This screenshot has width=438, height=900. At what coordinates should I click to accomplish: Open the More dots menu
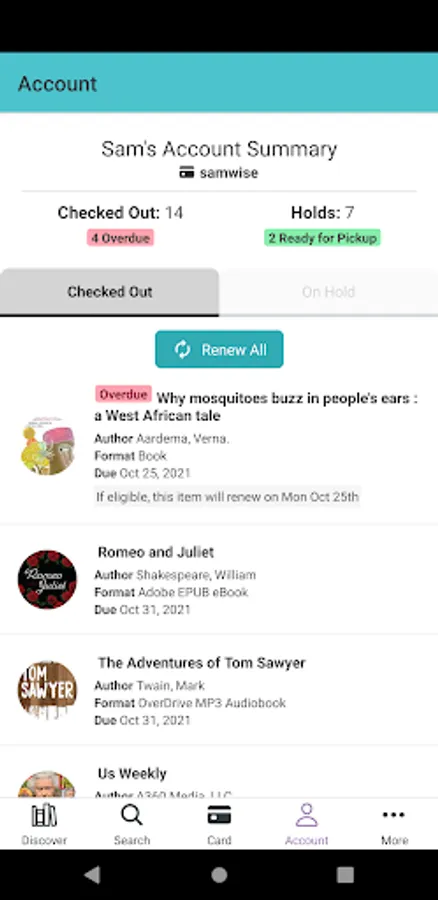pyautogui.click(x=394, y=814)
